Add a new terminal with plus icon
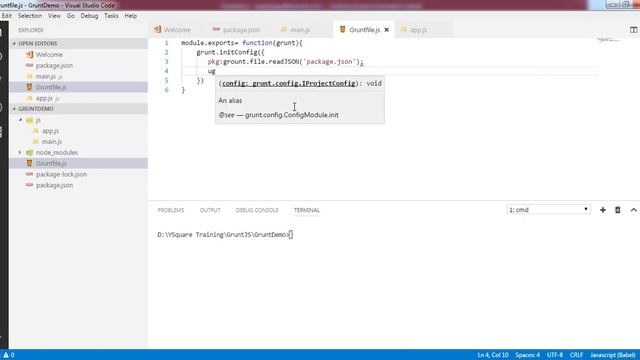This screenshot has height=360, width=640. coord(603,210)
